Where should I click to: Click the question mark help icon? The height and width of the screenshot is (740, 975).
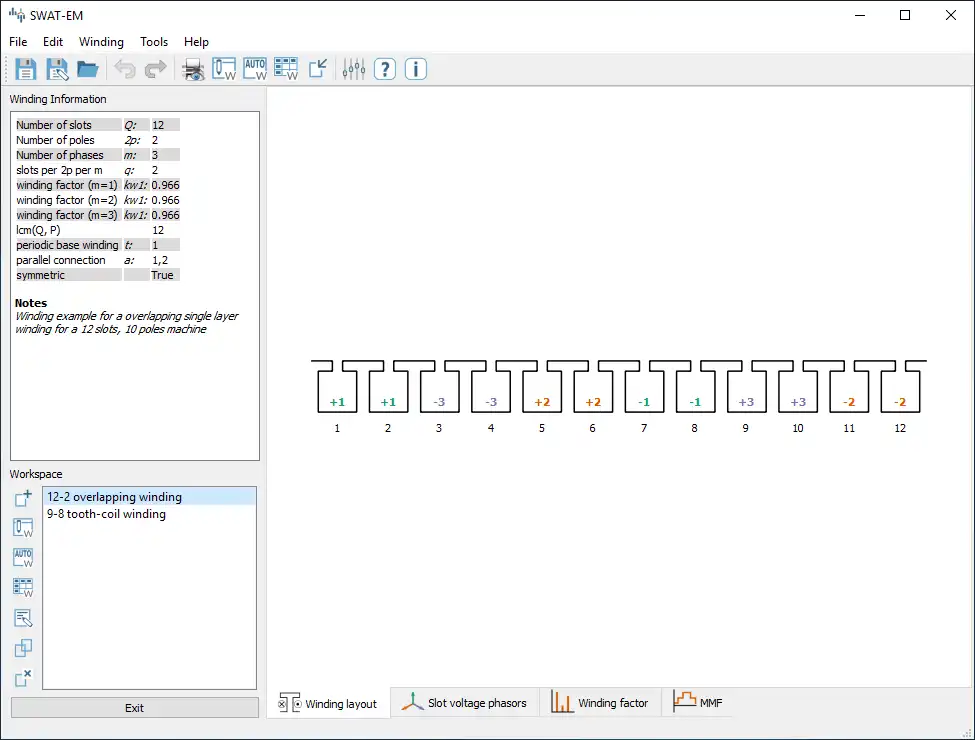coord(385,69)
